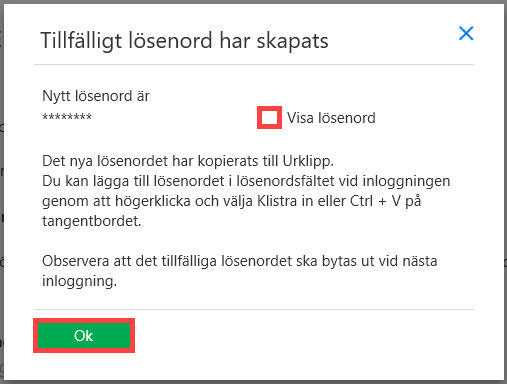Screen dimensions: 507x384
Task: Click the Nytt lösenord är label
Action: click(96, 96)
